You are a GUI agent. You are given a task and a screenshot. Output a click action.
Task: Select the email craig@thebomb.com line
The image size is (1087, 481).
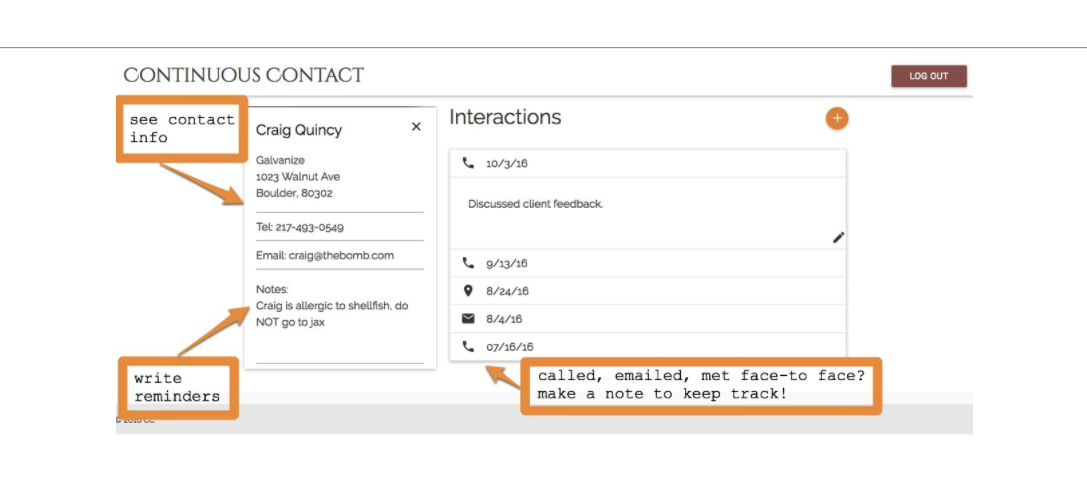325,255
